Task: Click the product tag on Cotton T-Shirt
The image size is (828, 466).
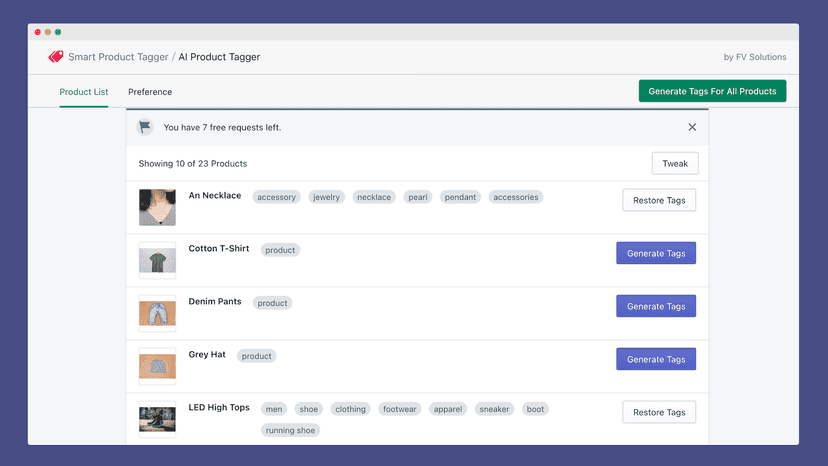Action: [x=280, y=250]
